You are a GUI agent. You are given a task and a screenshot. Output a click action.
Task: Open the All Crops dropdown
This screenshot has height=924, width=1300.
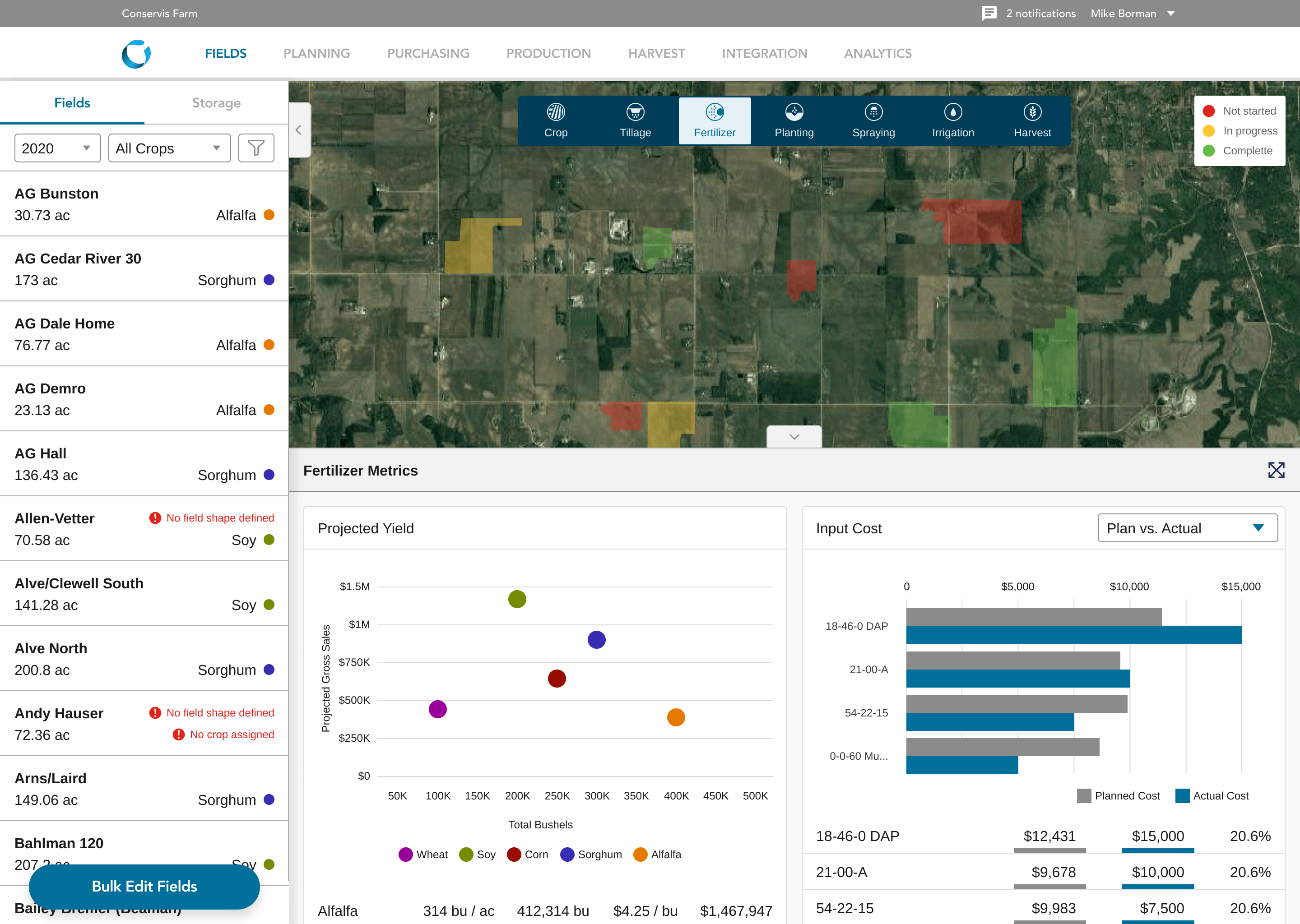click(x=170, y=148)
